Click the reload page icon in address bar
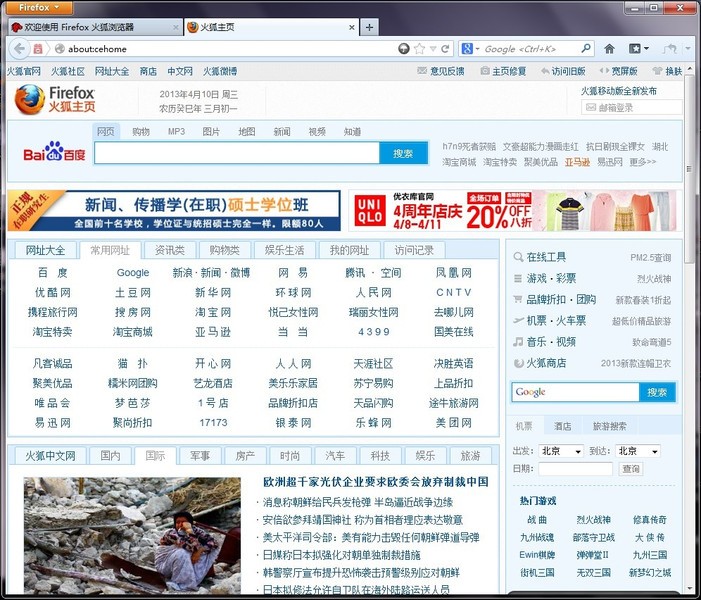Viewport: 701px width, 600px height. (445, 49)
